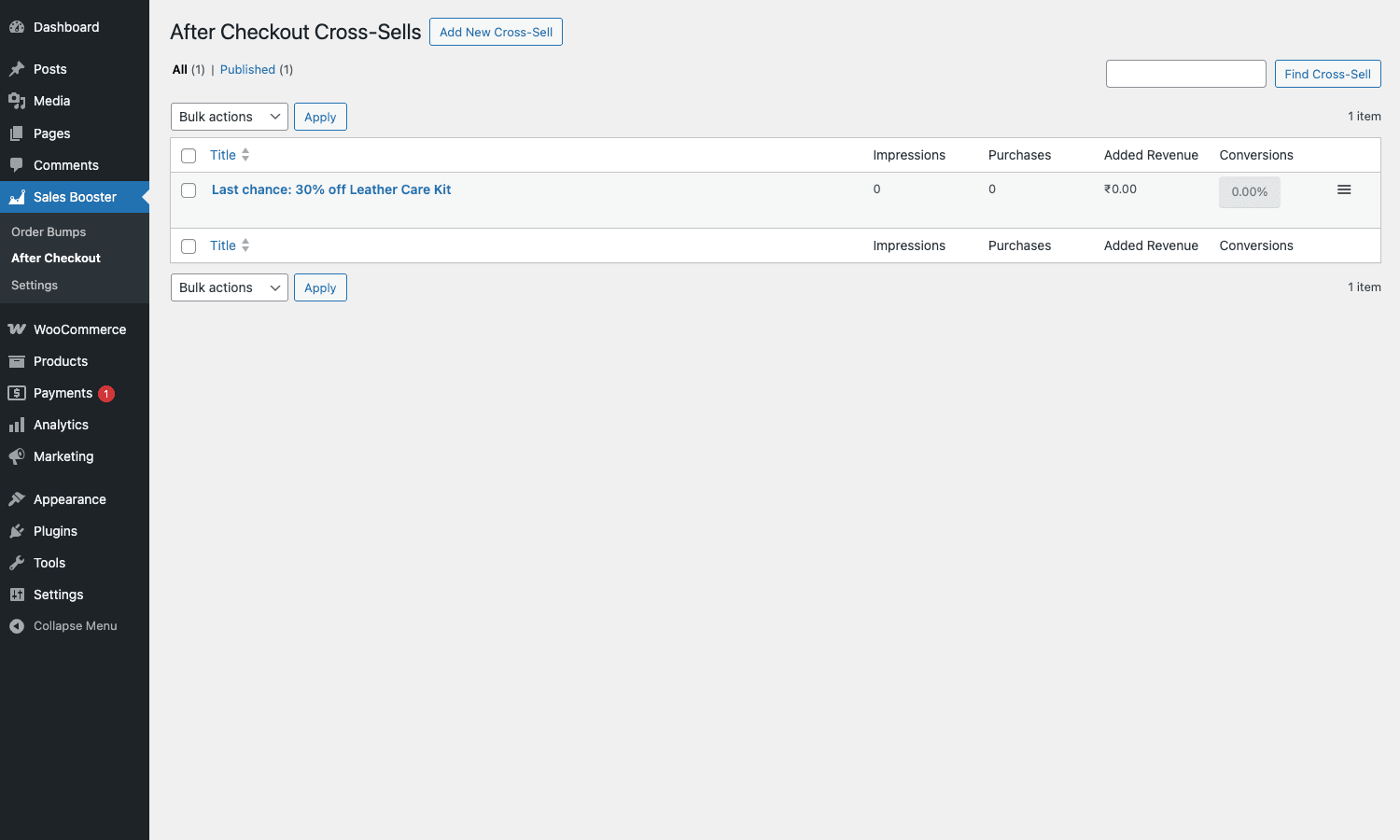Click the Comments speech bubble icon
Image resolution: width=1400 pixels, height=840 pixels.
pyautogui.click(x=17, y=165)
